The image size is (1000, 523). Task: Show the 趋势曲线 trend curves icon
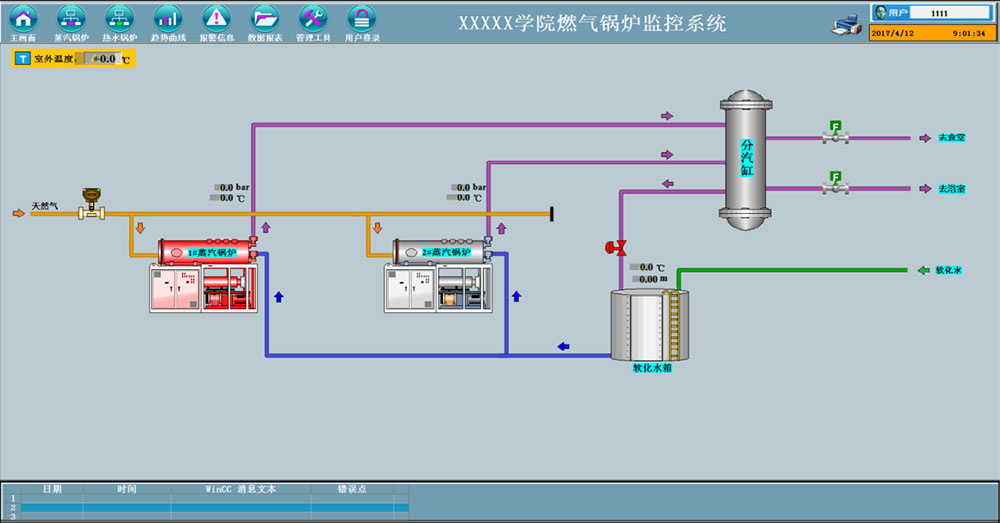168,18
